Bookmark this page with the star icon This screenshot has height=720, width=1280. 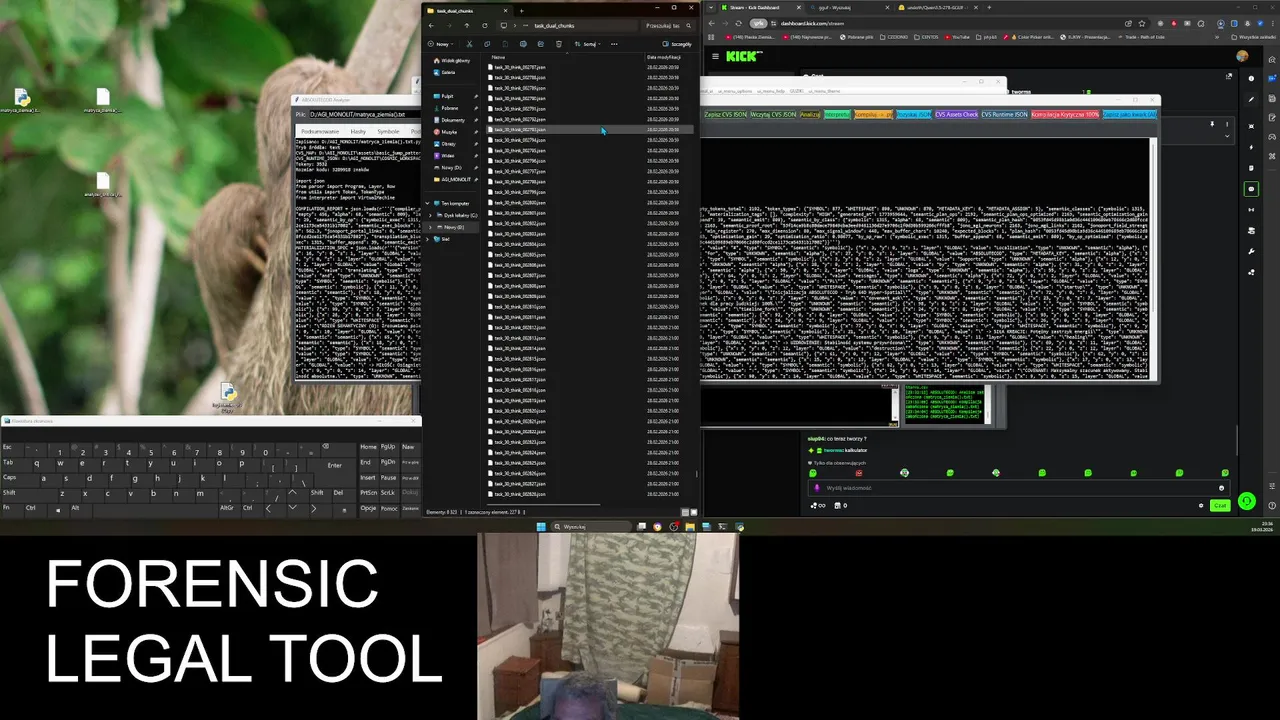[1142, 23]
